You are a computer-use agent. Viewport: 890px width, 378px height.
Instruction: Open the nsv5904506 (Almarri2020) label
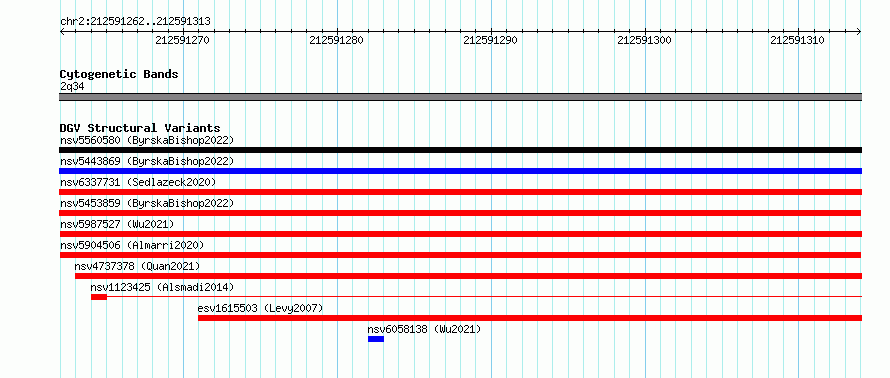pyautogui.click(x=132, y=245)
